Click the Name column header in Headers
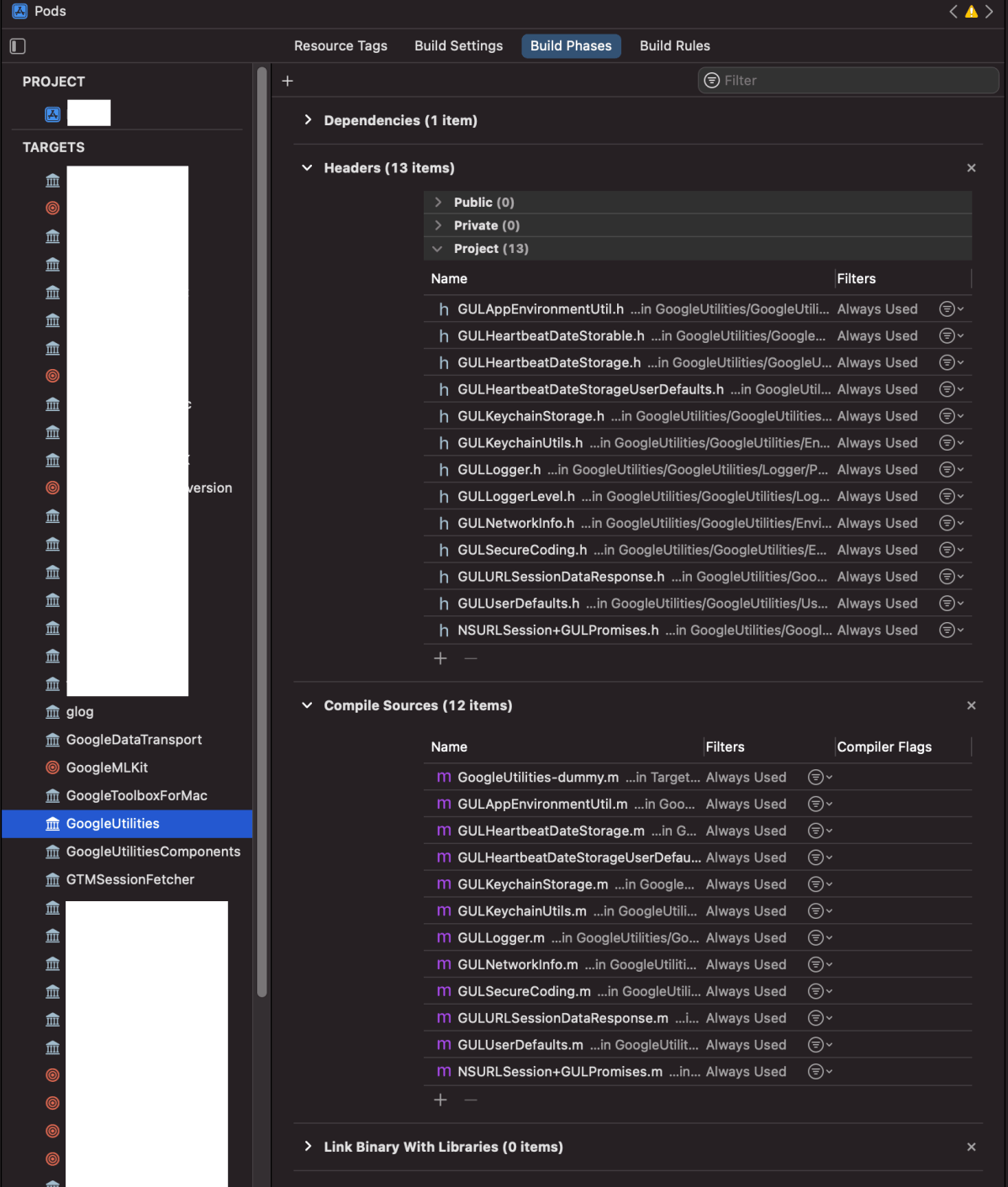The image size is (1008, 1187). click(x=449, y=279)
